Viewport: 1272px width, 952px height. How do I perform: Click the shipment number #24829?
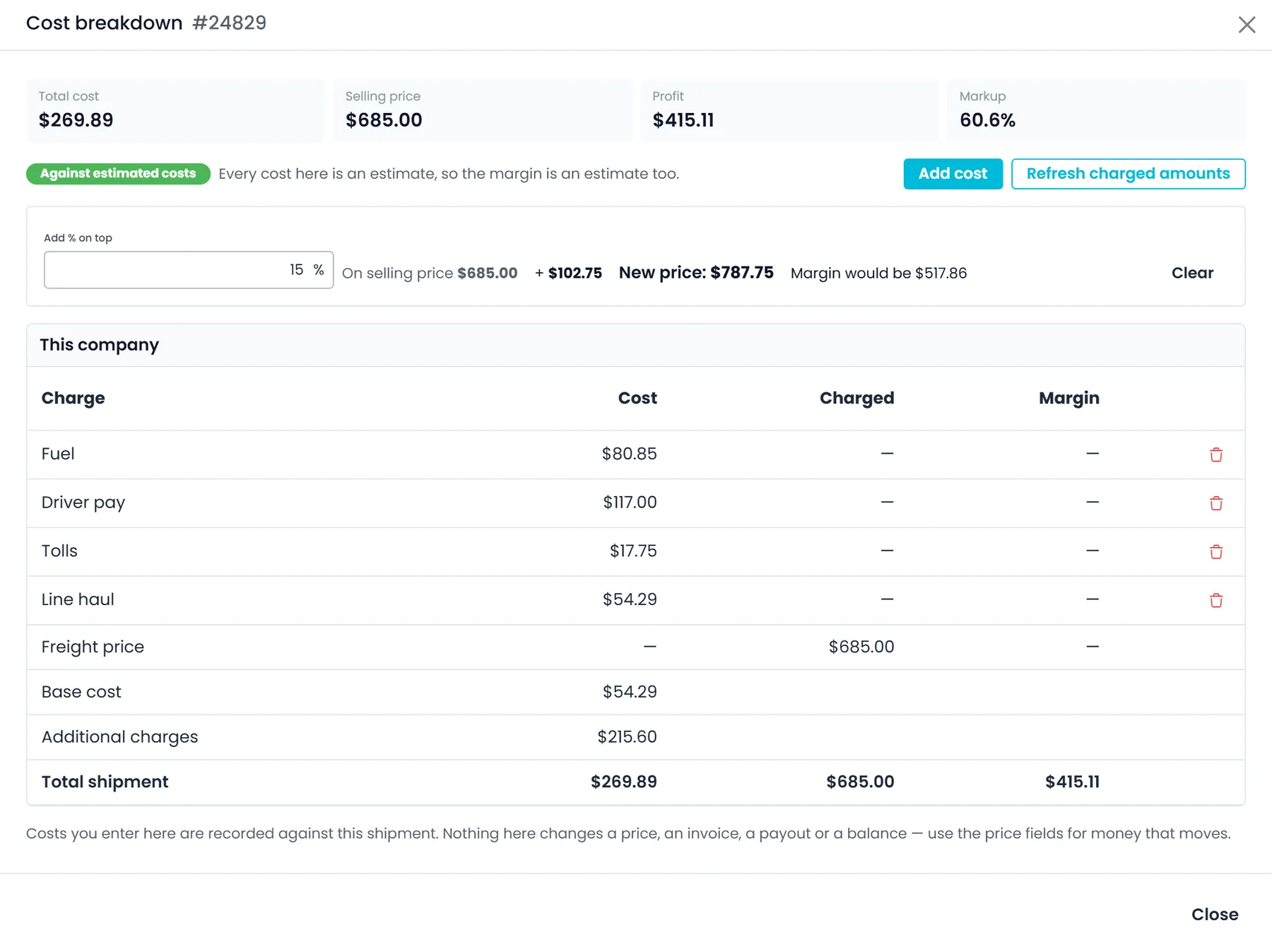click(x=230, y=23)
